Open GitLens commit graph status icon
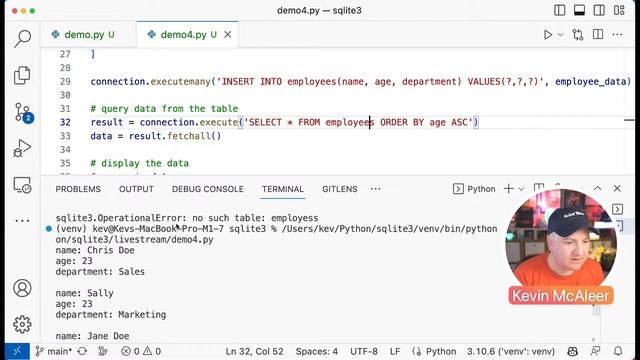The width and height of the screenshot is (640, 360). pos(103,351)
